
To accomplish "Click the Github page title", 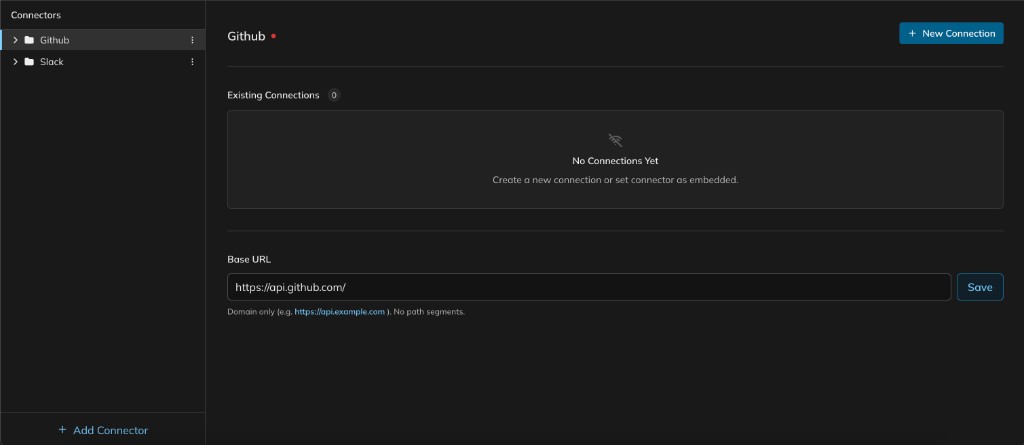I will click(246, 37).
